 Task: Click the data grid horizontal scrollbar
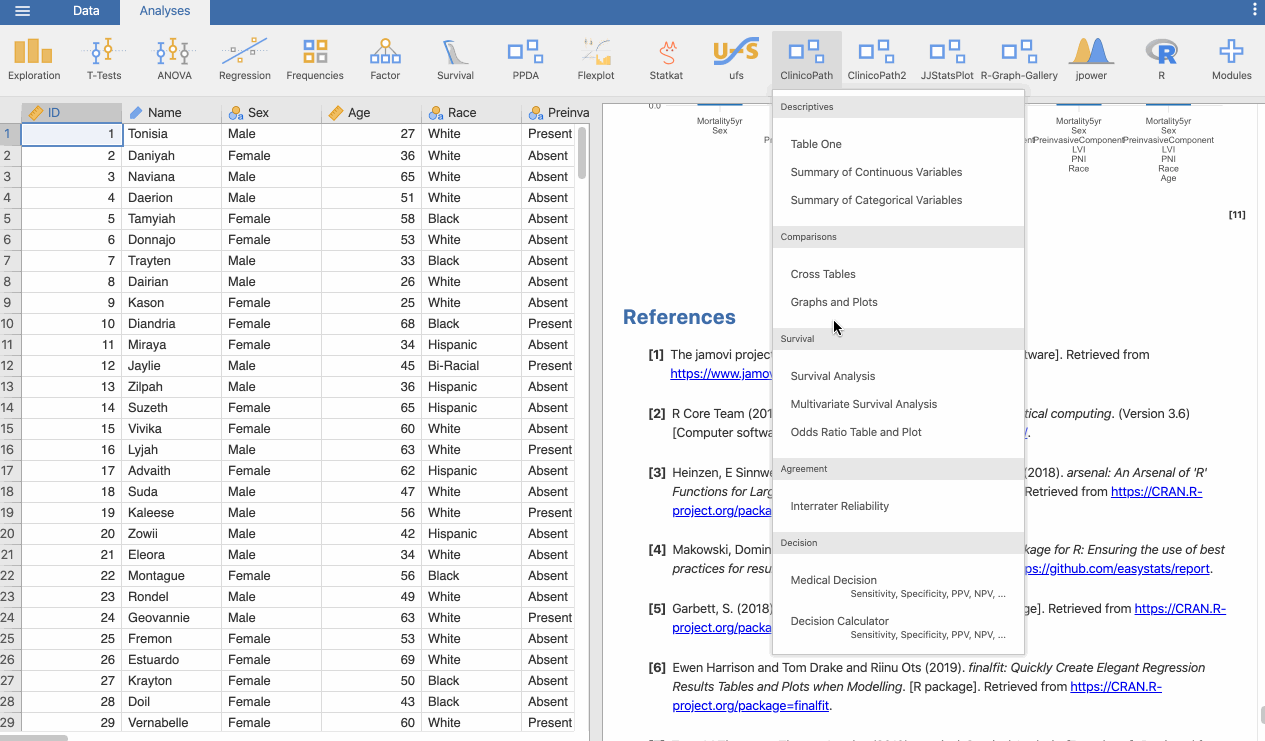click(x=34, y=738)
